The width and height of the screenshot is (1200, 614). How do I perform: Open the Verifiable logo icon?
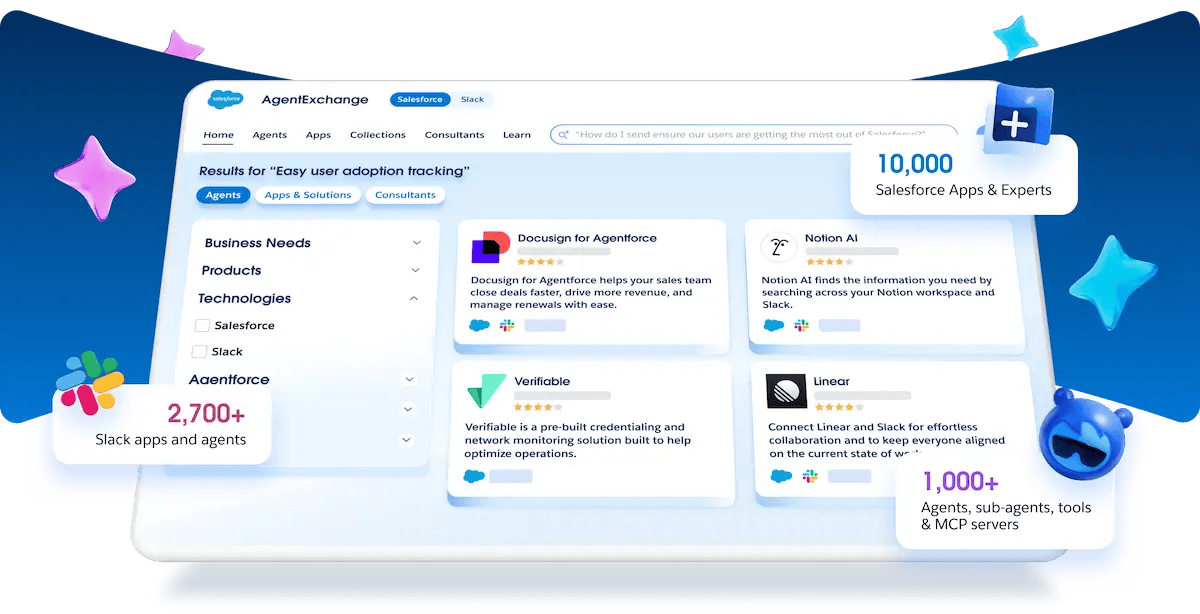(x=486, y=391)
